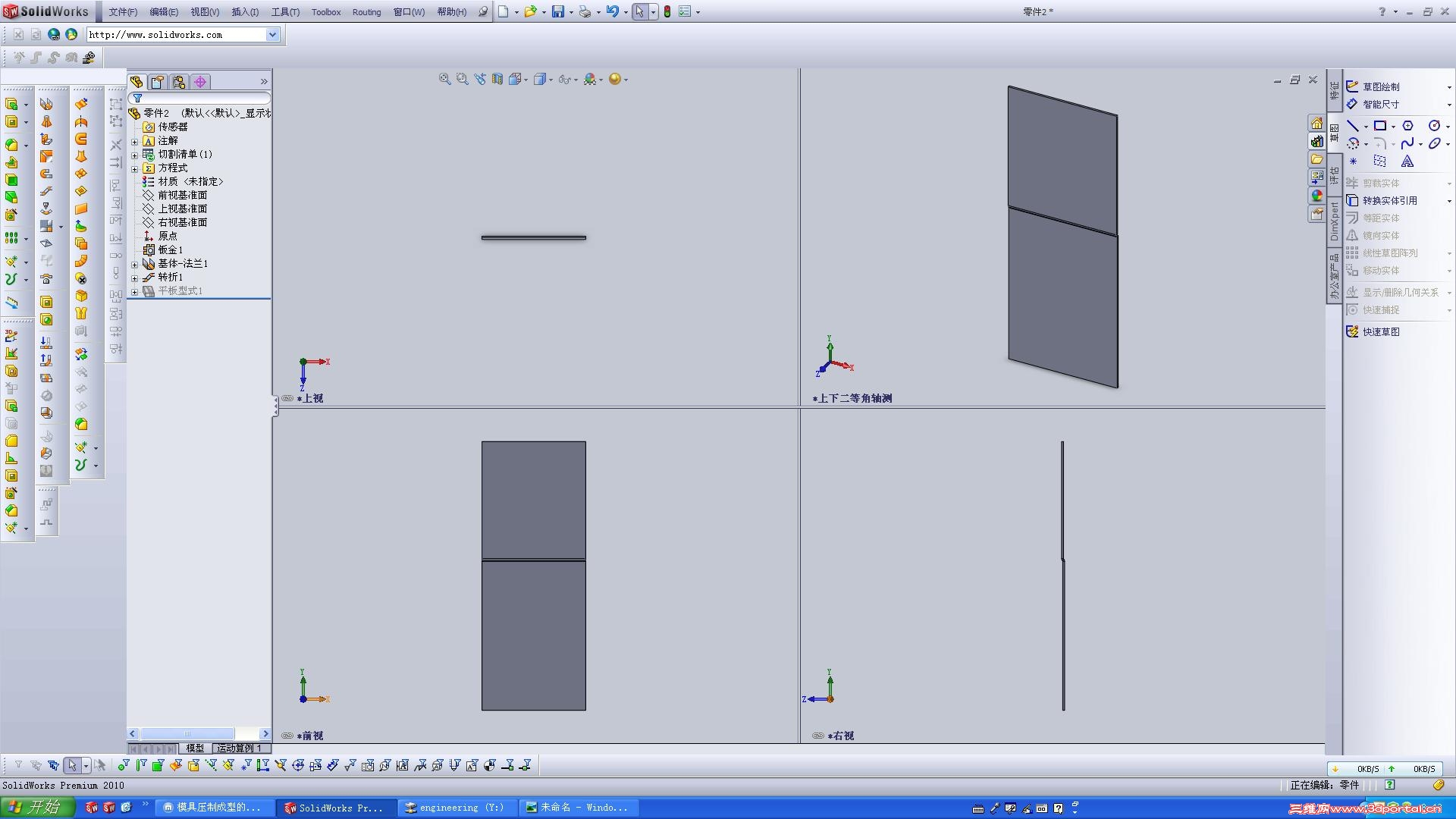Select the Line sketch tool

click(1353, 126)
